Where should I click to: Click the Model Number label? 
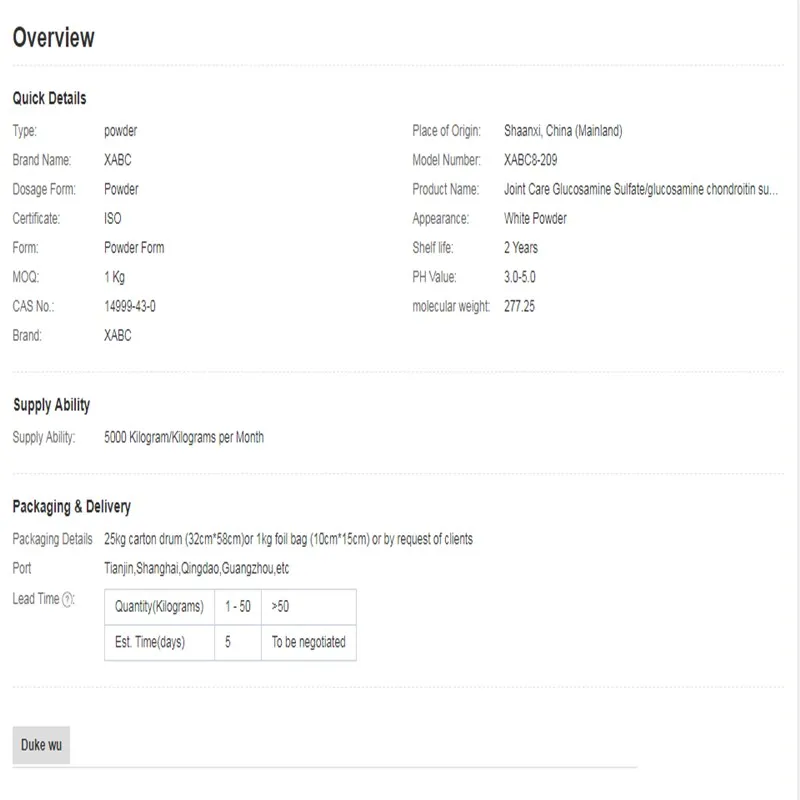[x=446, y=160]
